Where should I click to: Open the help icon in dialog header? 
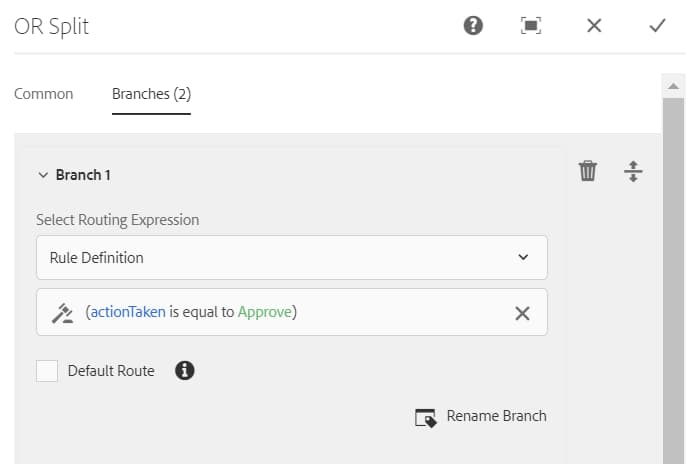pyautogui.click(x=473, y=26)
